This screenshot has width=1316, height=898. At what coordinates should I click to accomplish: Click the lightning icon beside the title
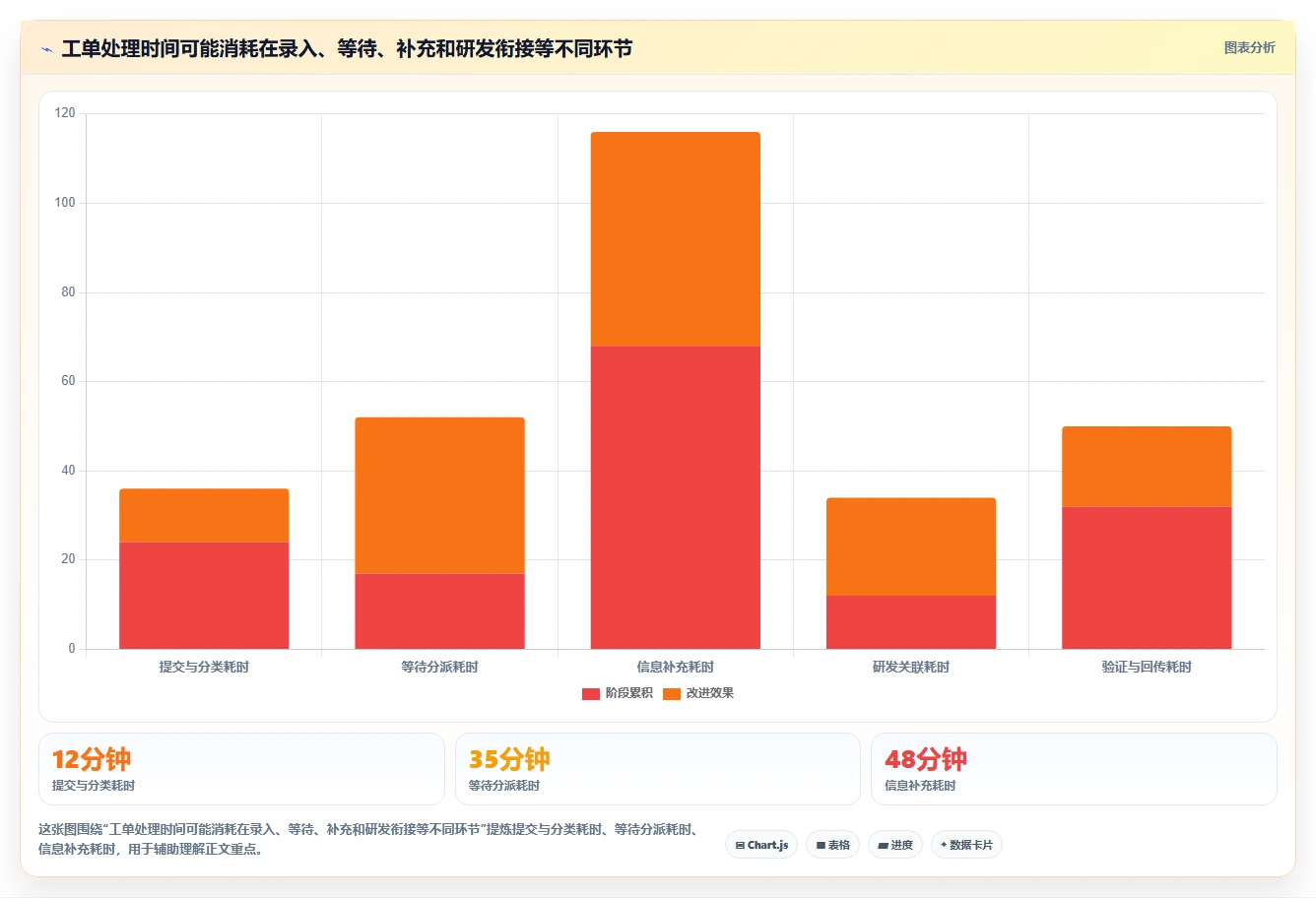point(46,49)
